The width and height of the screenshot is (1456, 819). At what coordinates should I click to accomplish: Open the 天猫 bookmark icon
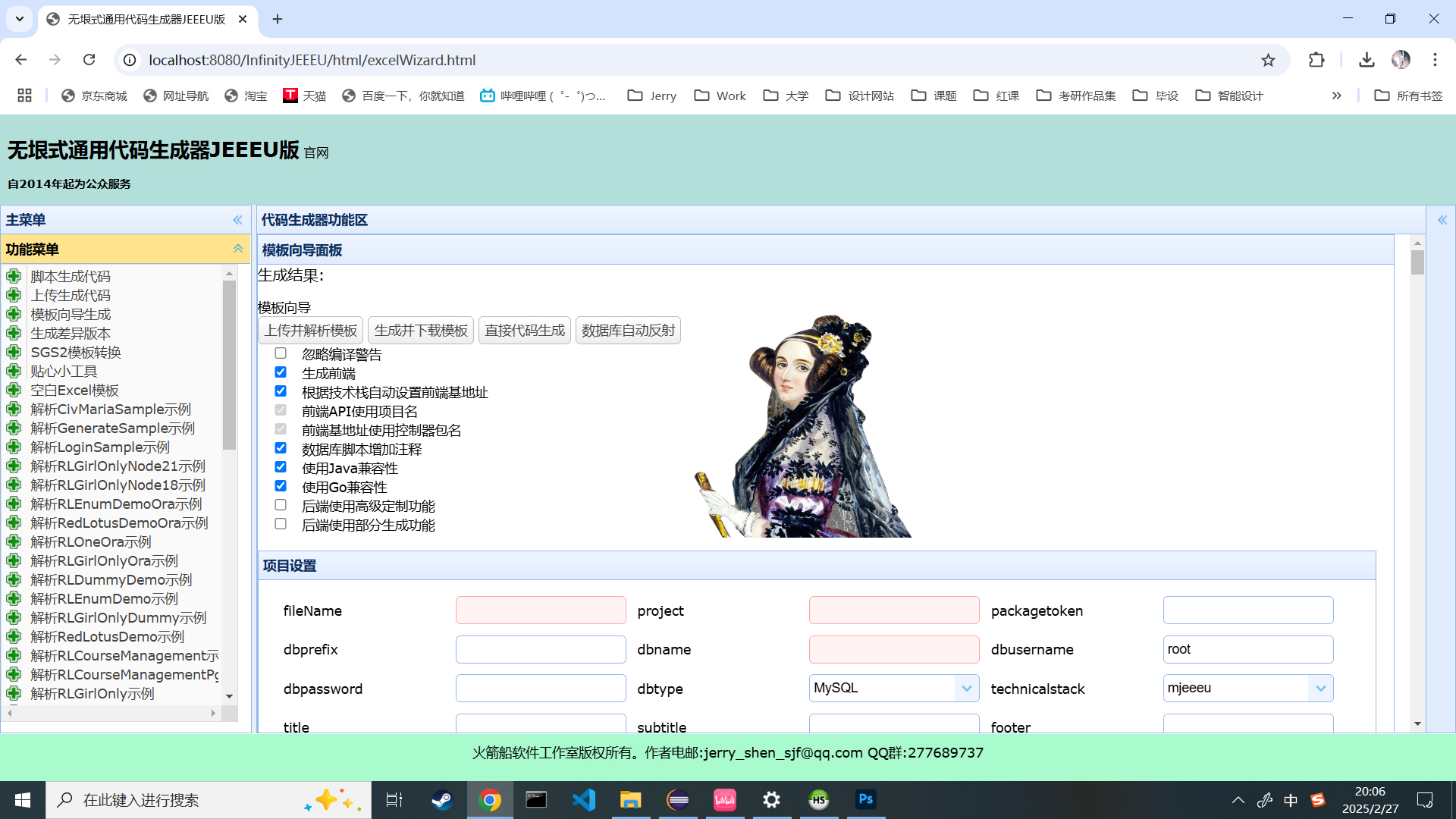(289, 96)
